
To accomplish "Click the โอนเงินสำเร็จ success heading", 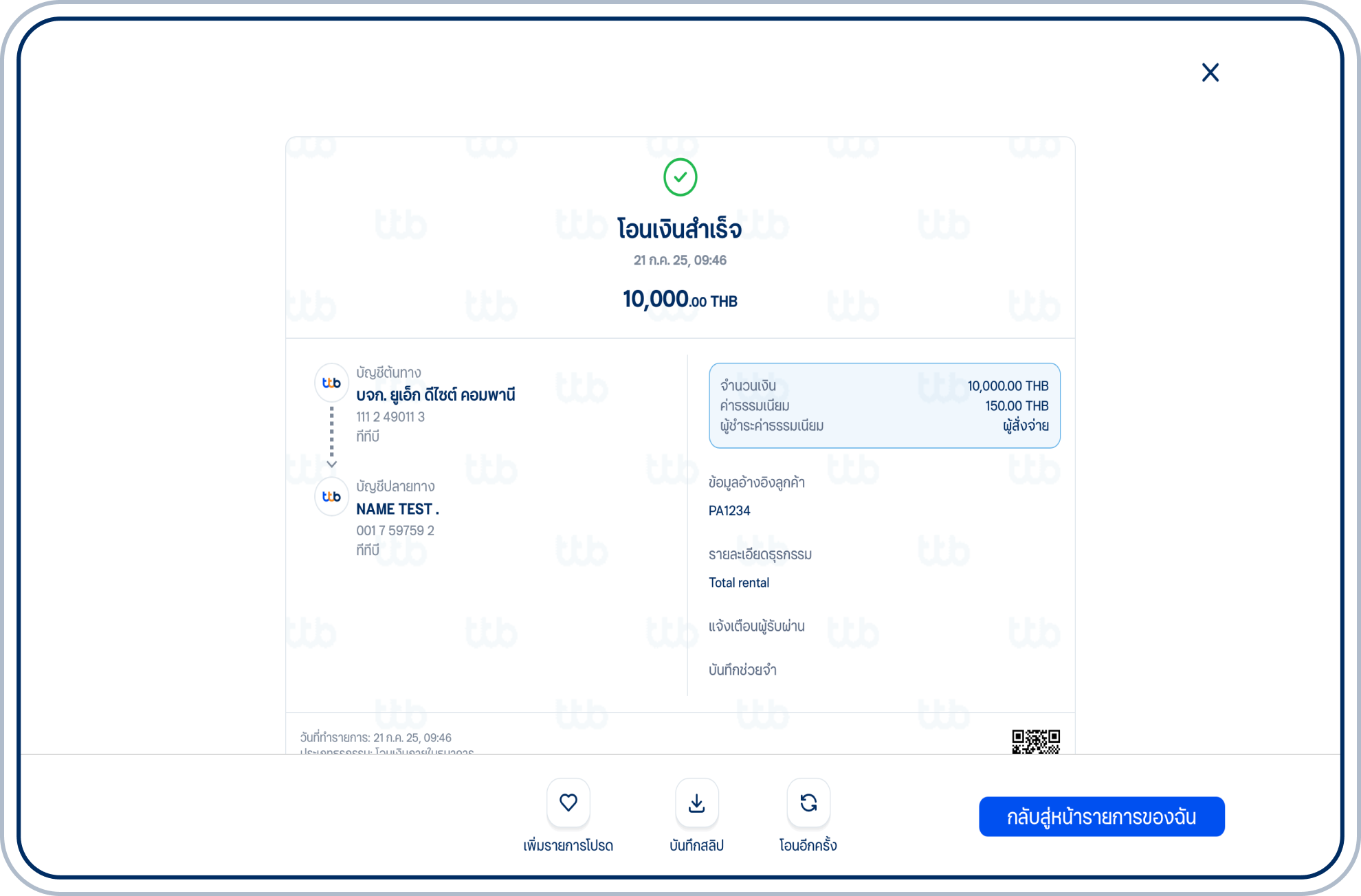I will click(x=679, y=229).
